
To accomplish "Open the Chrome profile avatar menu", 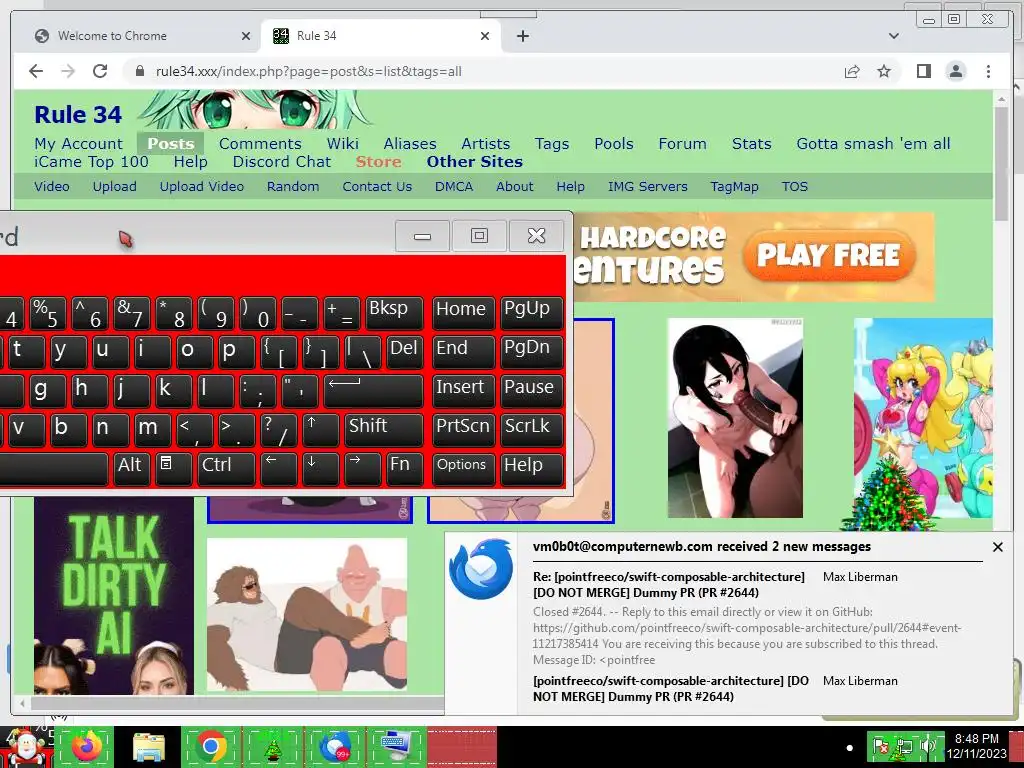I will pyautogui.click(x=956, y=71).
